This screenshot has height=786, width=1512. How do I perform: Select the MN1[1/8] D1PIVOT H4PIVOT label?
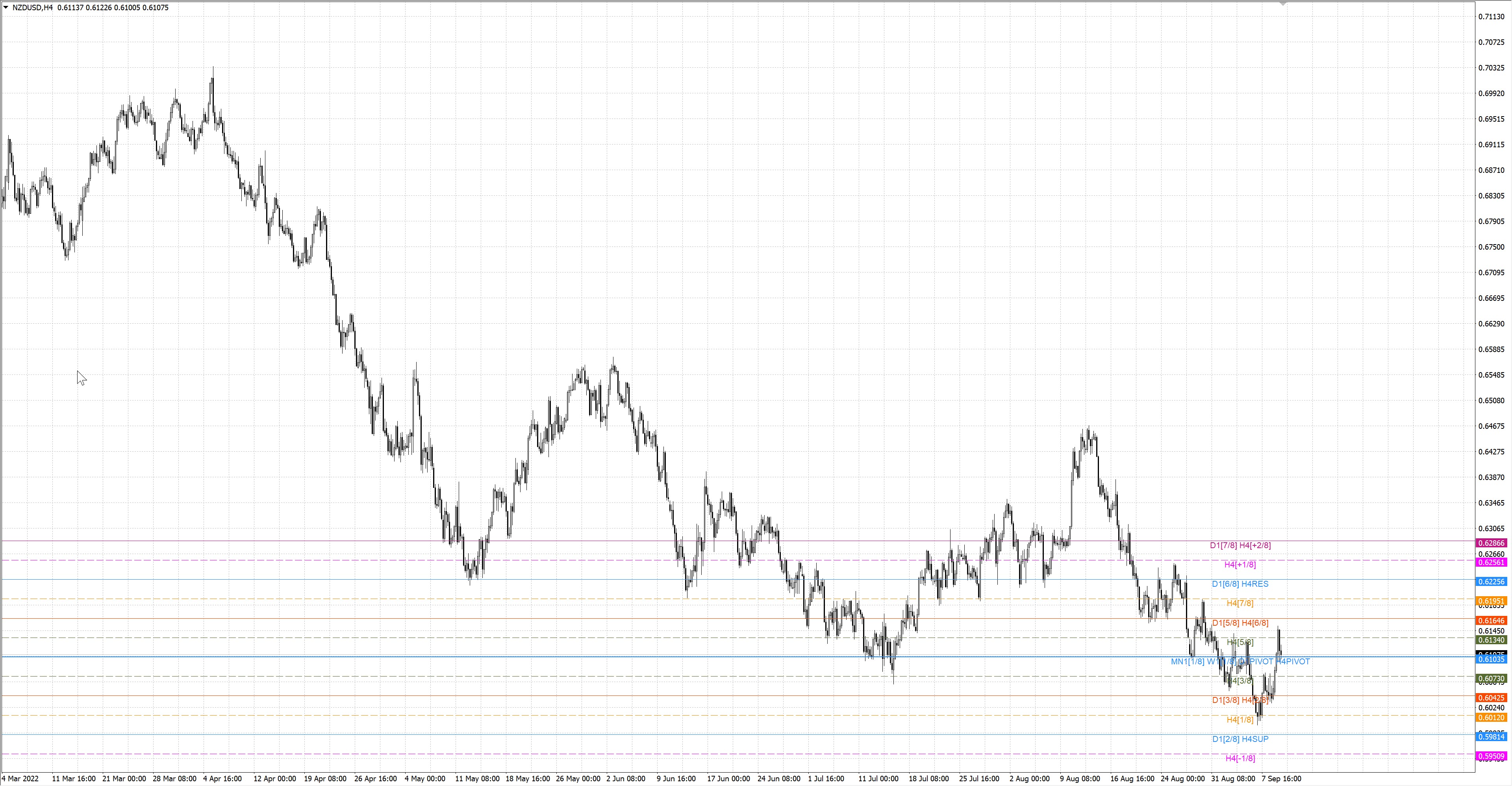point(1240,662)
